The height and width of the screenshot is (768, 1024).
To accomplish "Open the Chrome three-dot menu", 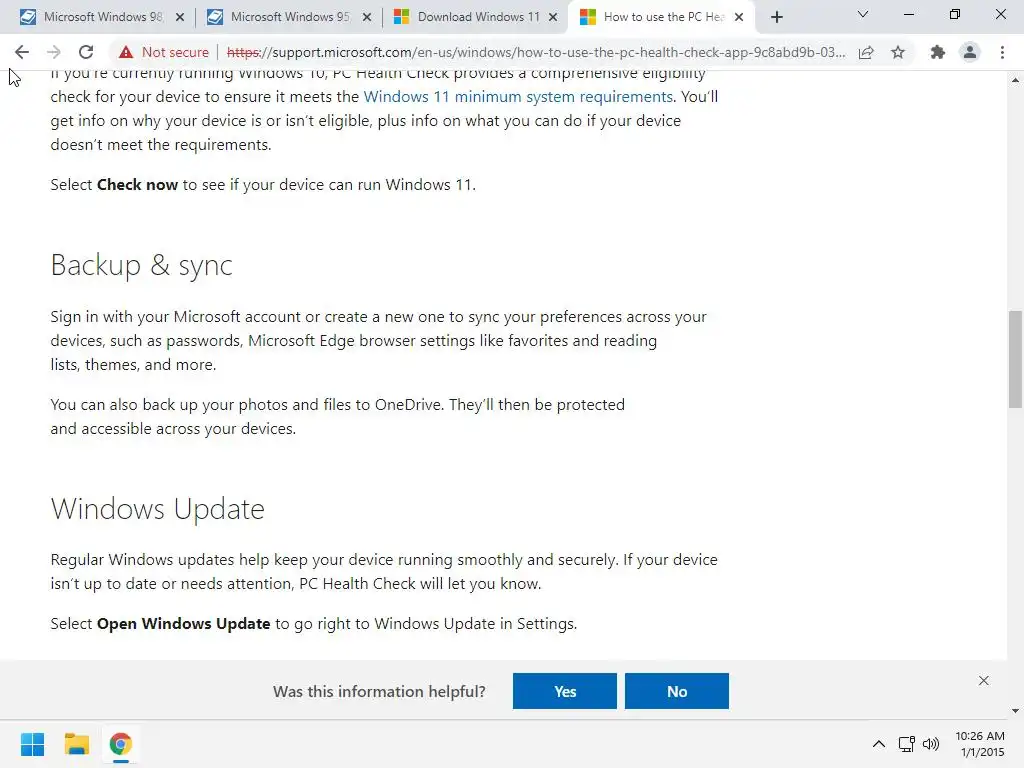I will point(1002,52).
